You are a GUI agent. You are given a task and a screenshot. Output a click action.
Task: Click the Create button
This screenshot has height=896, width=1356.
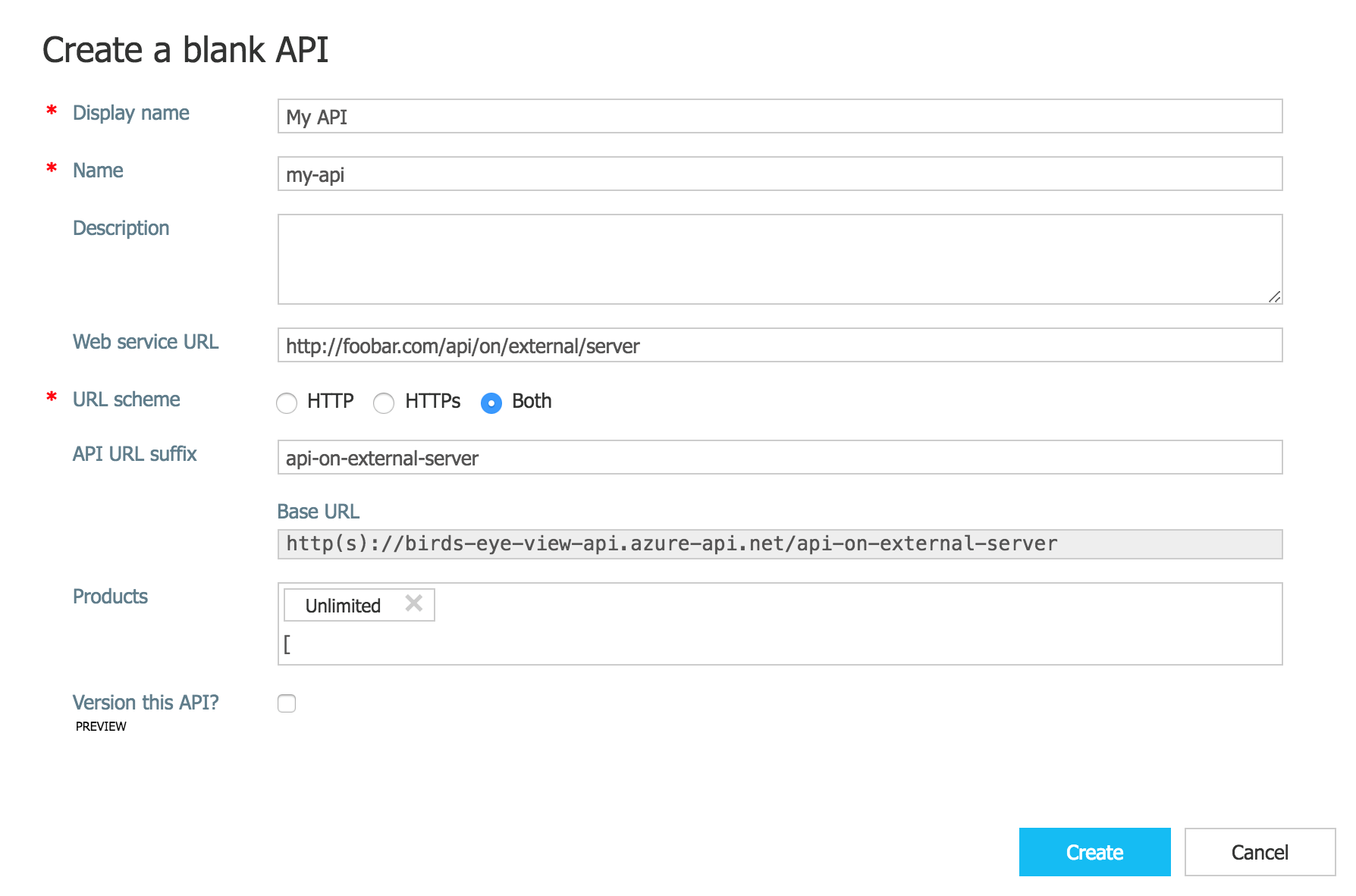point(1094,851)
